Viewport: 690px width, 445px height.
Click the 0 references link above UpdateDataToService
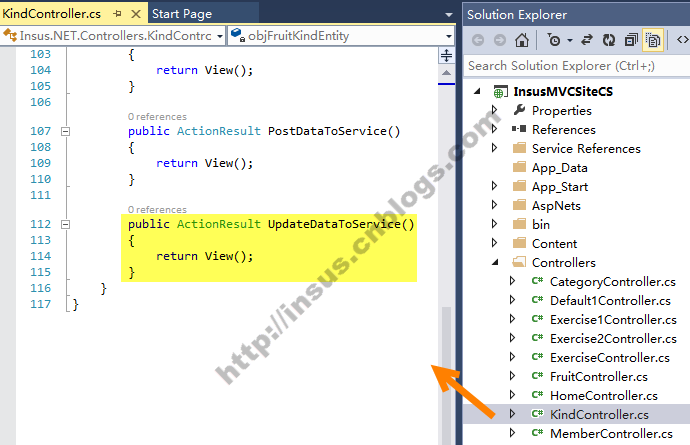pos(158,210)
